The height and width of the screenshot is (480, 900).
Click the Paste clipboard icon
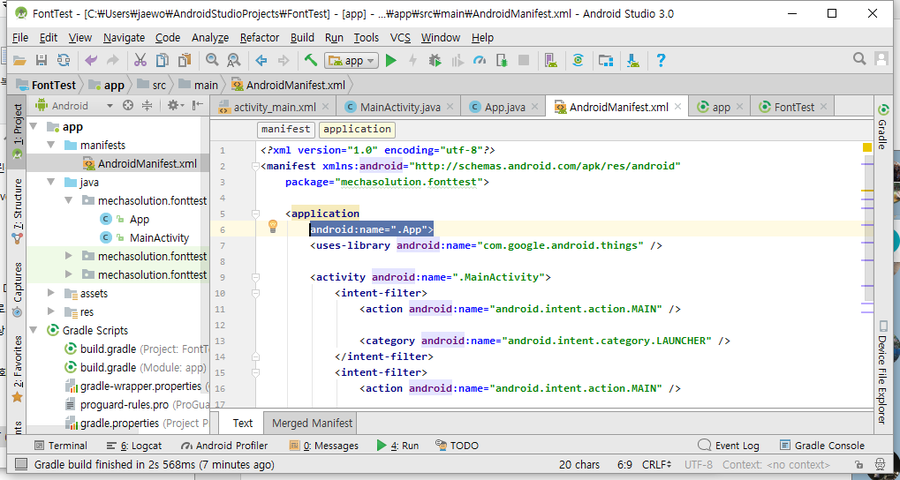point(184,60)
